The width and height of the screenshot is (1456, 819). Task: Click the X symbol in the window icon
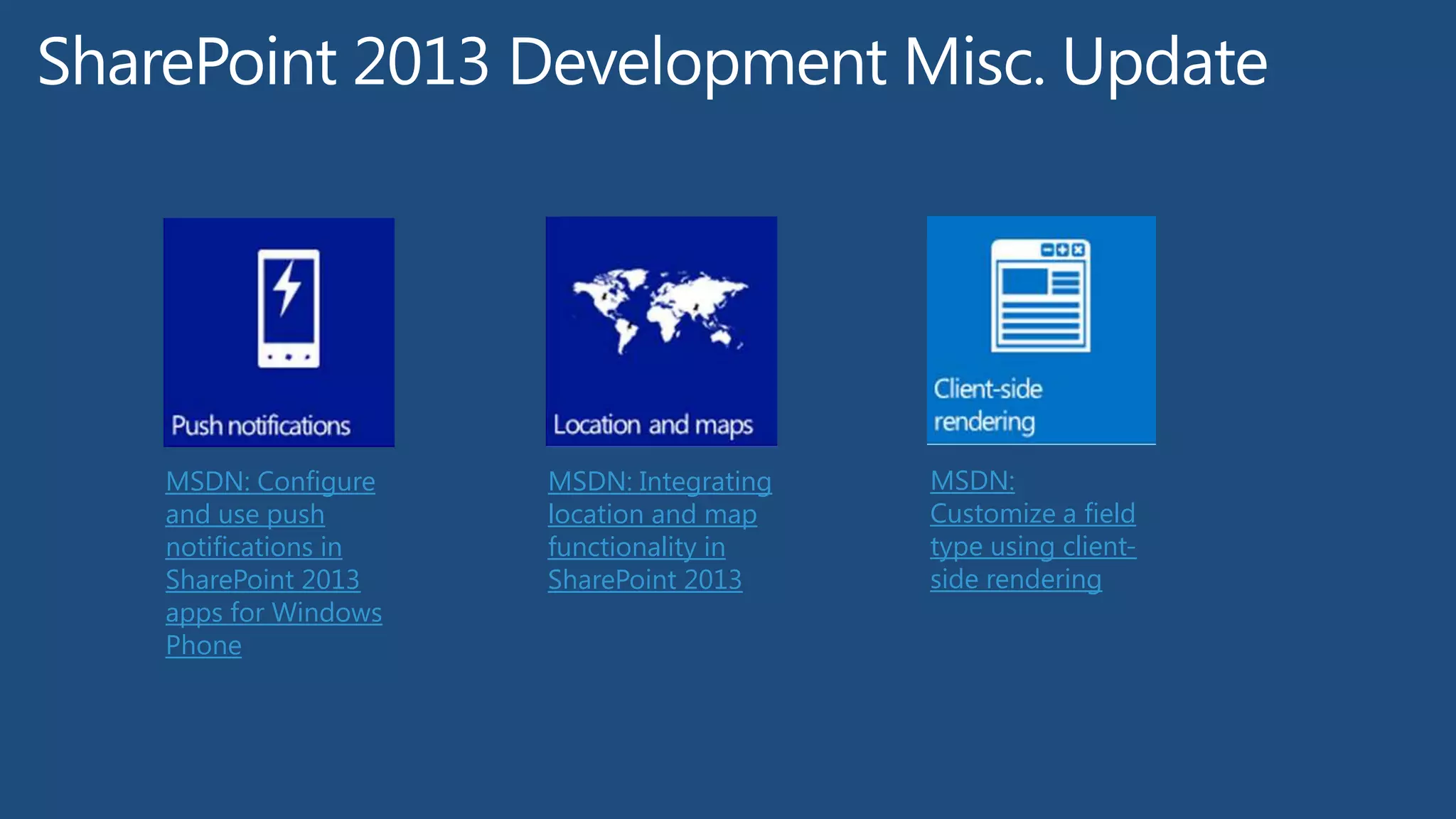[1078, 250]
